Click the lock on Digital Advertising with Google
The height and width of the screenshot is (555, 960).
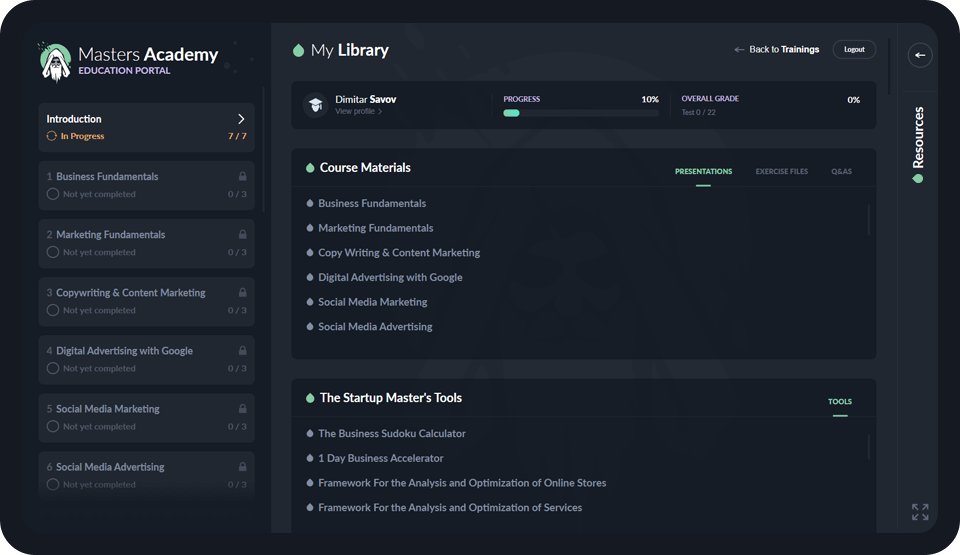(242, 351)
